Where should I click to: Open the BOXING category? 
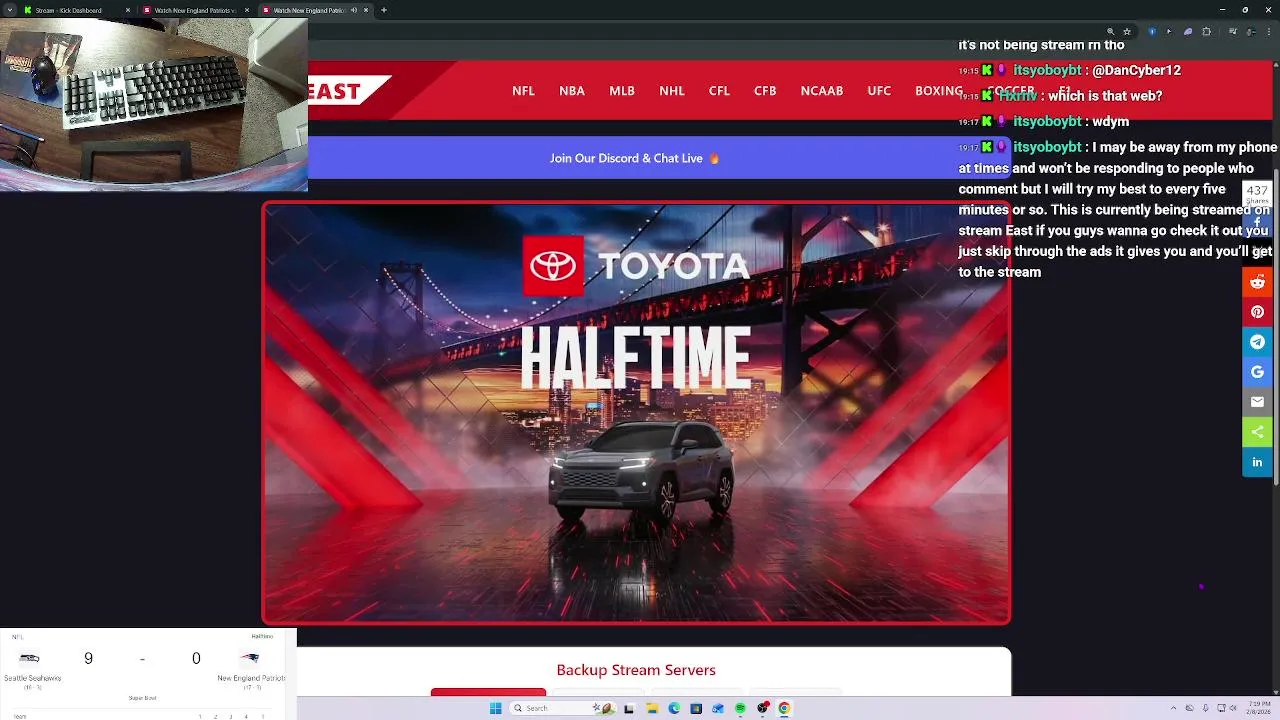[x=939, y=91]
